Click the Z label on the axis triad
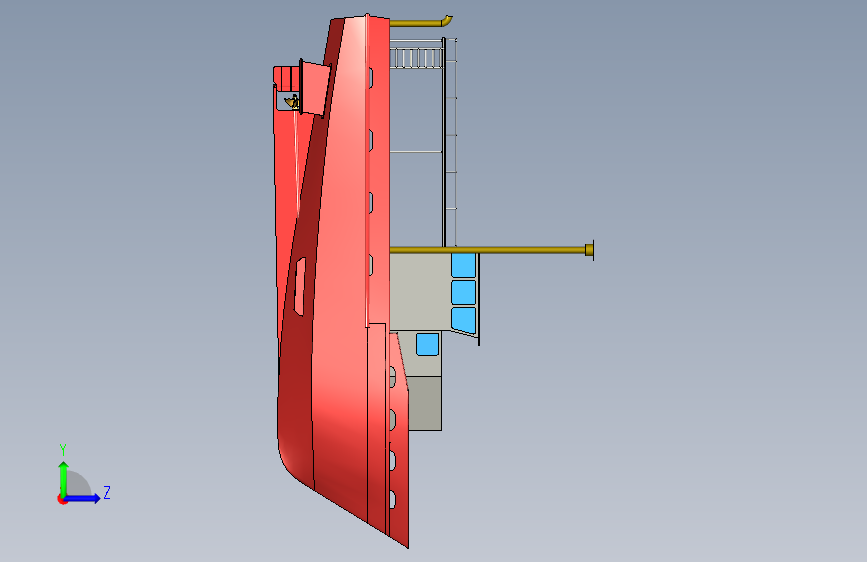Screen dimensions: 867x562 point(107,492)
